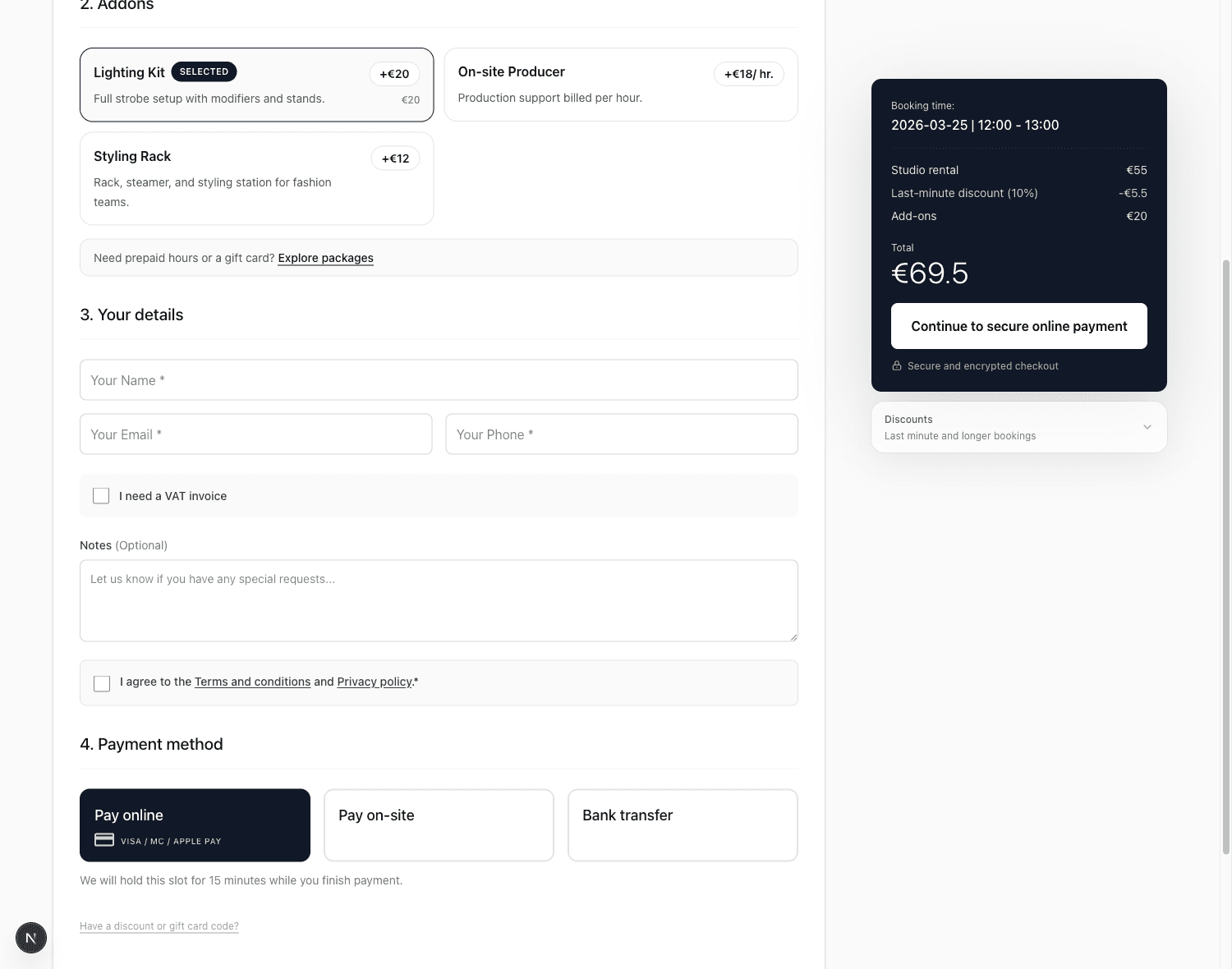The image size is (1232, 969).
Task: Choose the Bank transfer payment method
Action: pyautogui.click(x=682, y=824)
